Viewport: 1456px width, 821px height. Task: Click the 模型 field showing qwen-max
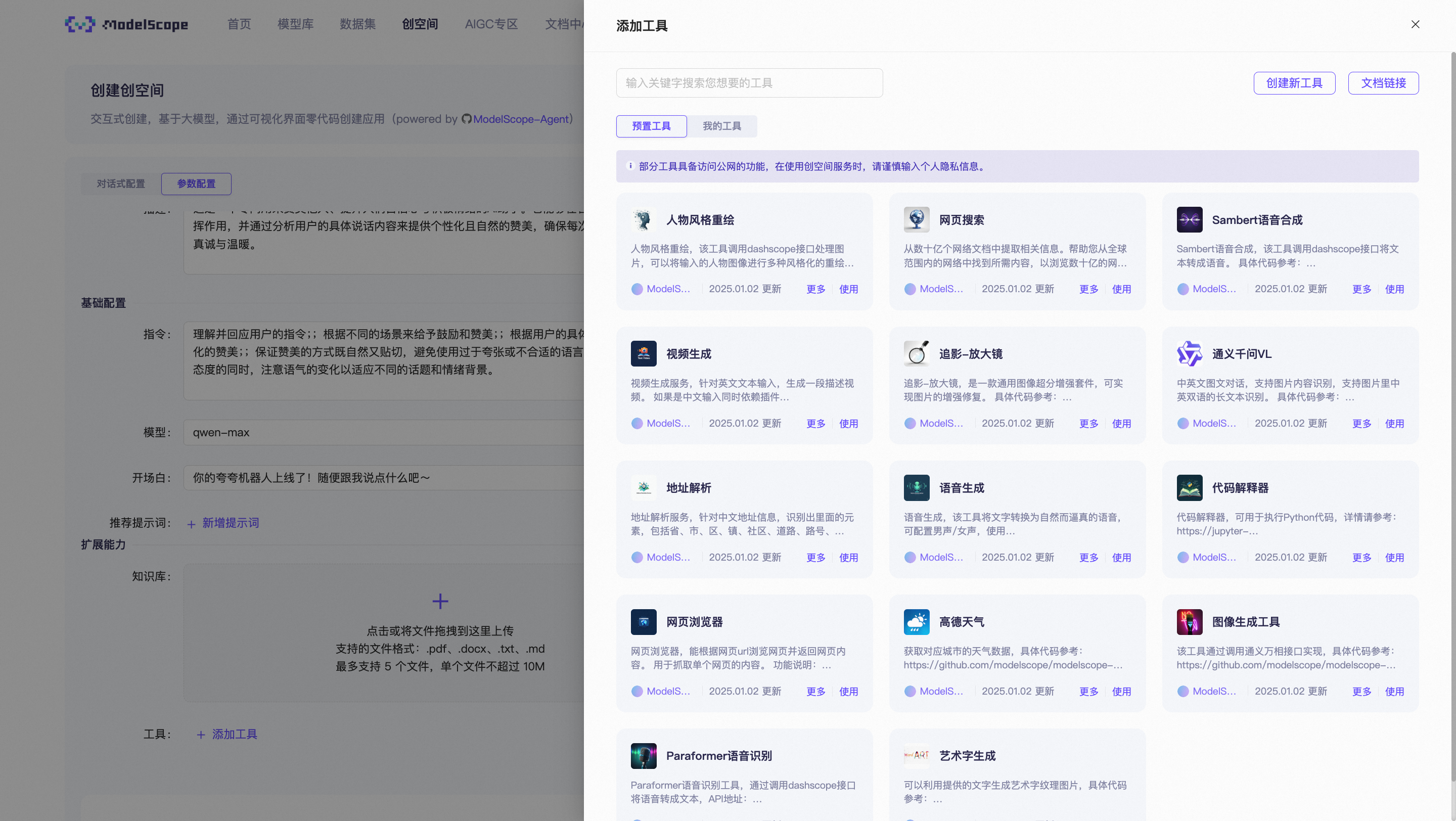[384, 432]
